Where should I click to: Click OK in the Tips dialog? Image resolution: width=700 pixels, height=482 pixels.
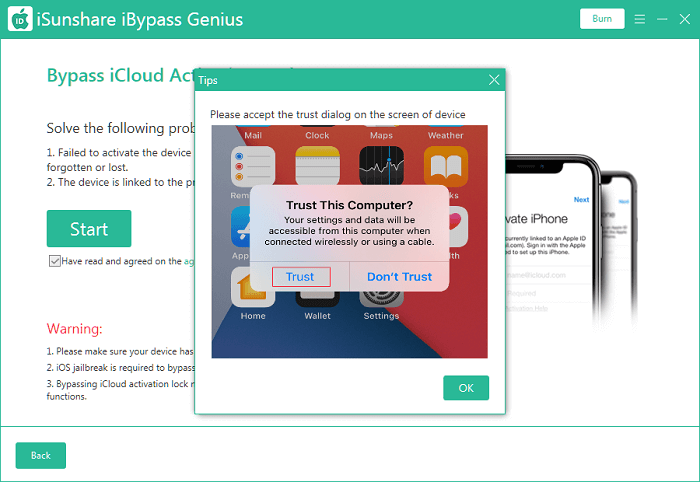tap(466, 388)
